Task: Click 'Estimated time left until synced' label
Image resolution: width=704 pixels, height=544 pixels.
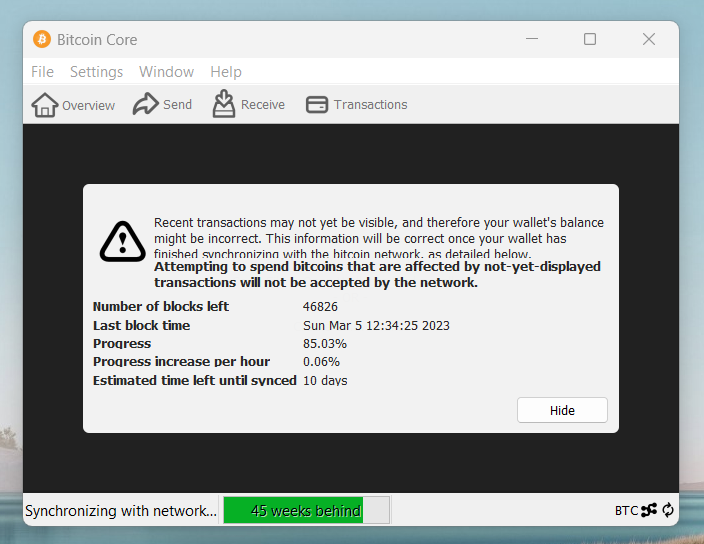Action: click(195, 380)
